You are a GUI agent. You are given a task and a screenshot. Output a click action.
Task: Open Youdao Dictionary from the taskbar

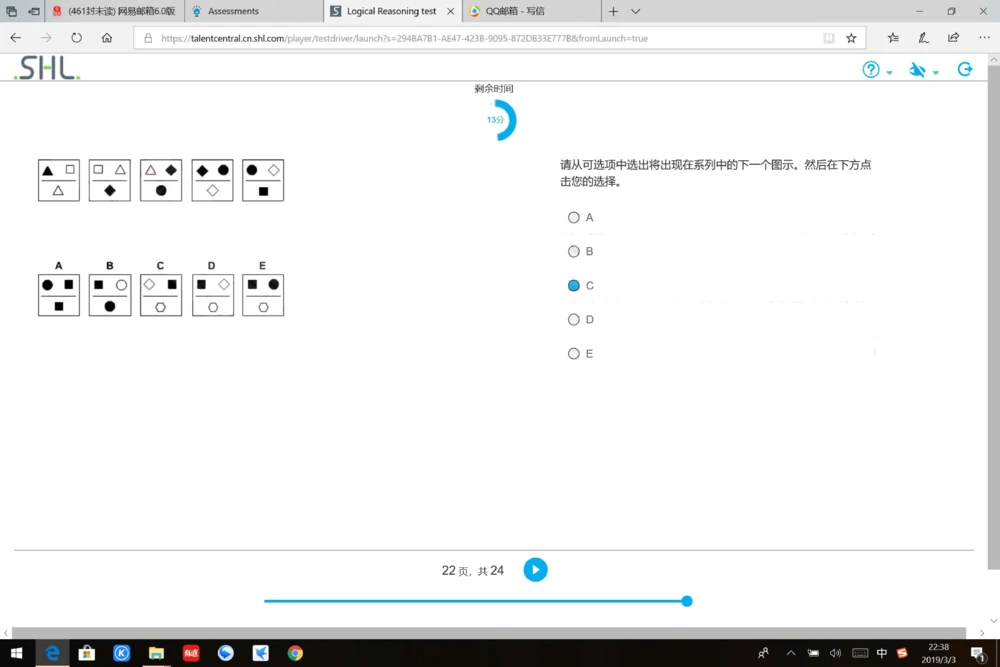(191, 653)
